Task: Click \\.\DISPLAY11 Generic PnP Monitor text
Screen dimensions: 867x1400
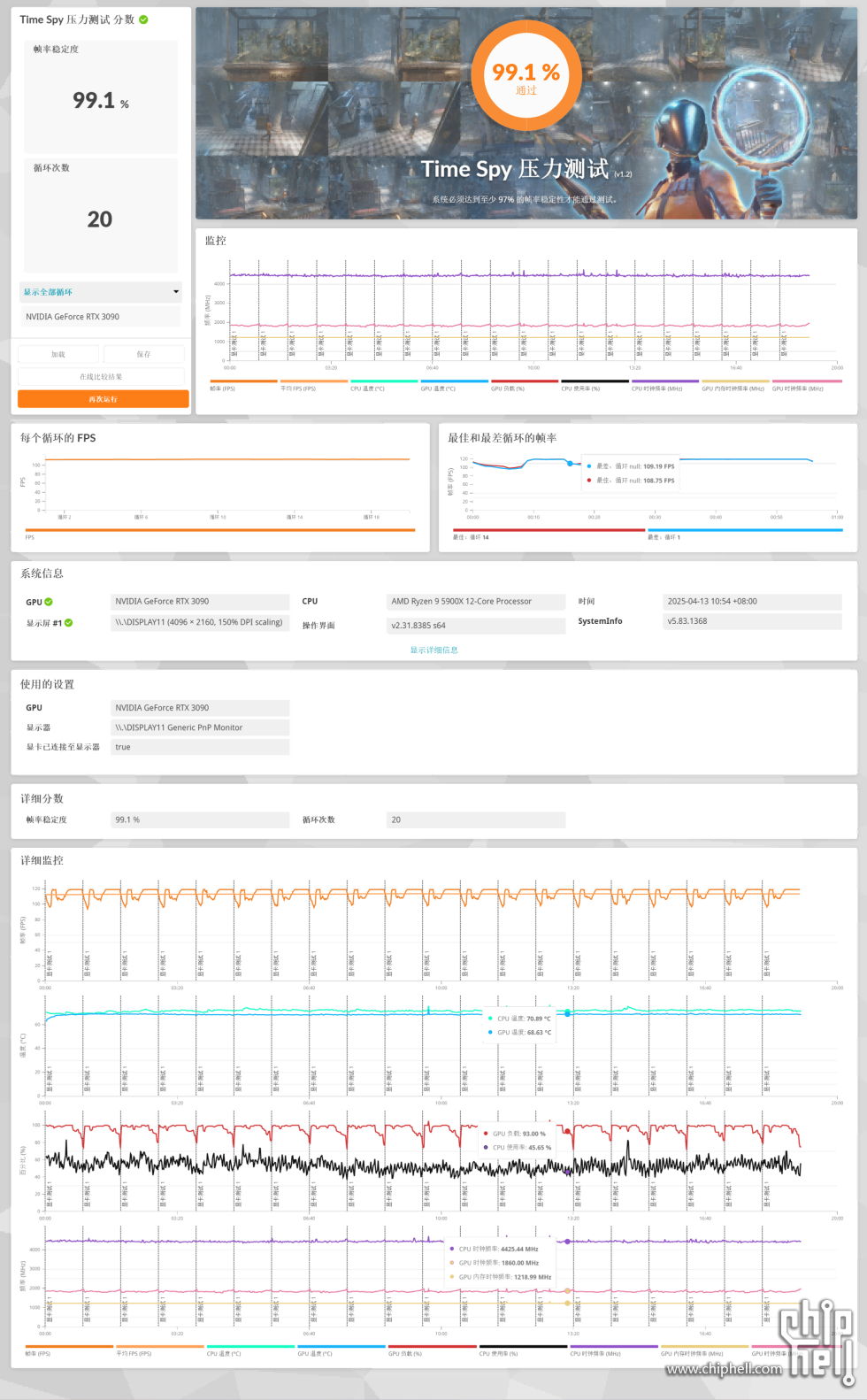Action: click(179, 727)
